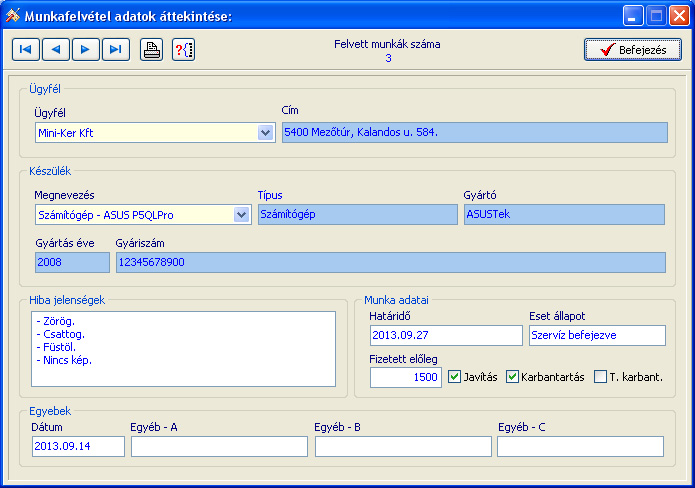The height and width of the screenshot is (488, 695).
Task: Close the Munkafelvétel window
Action: 679,16
